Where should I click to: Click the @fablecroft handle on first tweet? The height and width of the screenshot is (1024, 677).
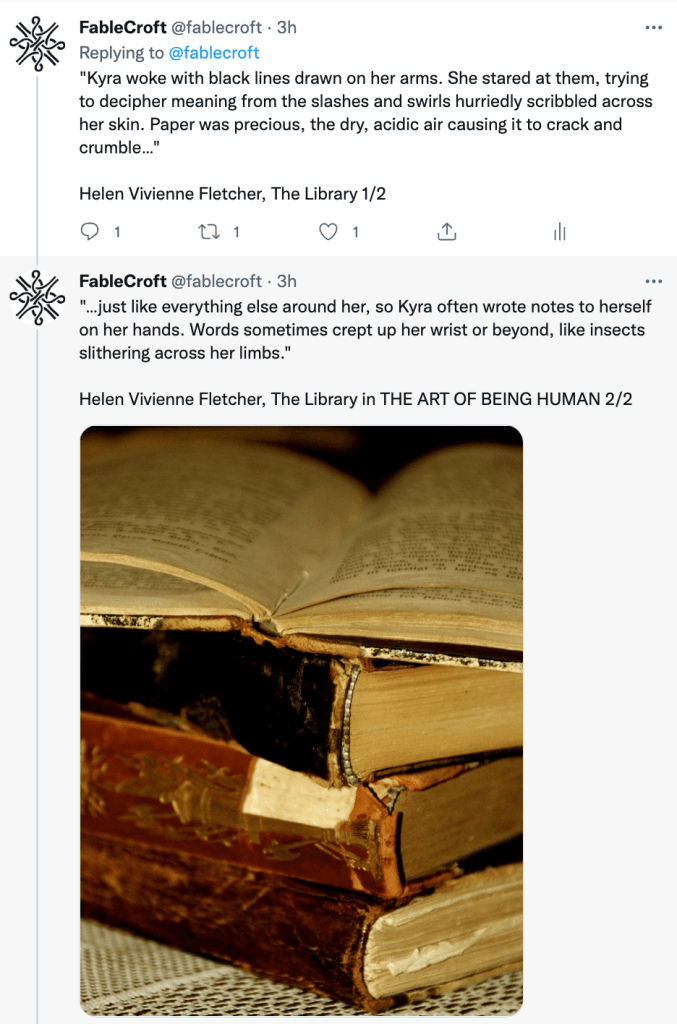pos(216,27)
